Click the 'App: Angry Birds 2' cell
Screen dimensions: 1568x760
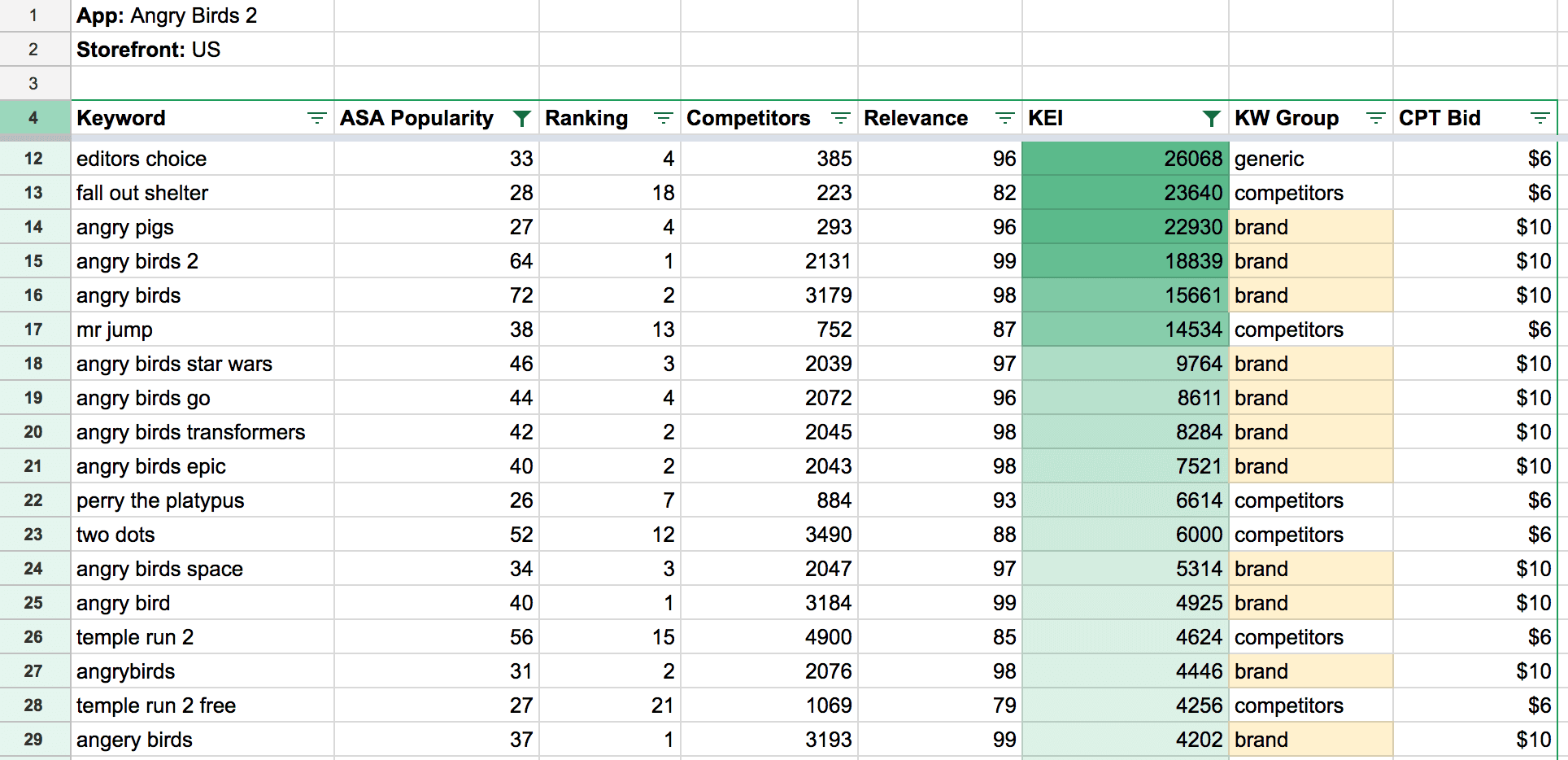tap(203, 15)
